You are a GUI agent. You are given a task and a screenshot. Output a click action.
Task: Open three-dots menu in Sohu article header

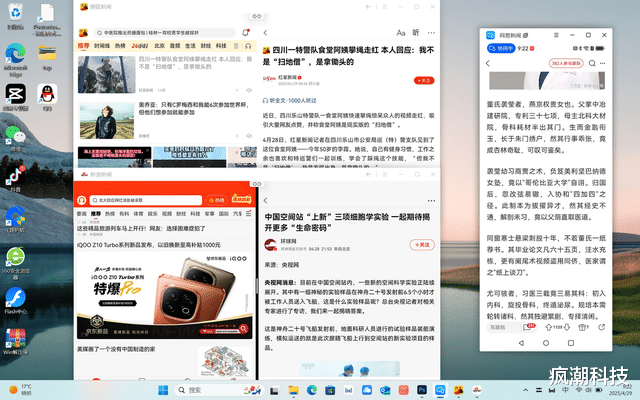click(431, 33)
